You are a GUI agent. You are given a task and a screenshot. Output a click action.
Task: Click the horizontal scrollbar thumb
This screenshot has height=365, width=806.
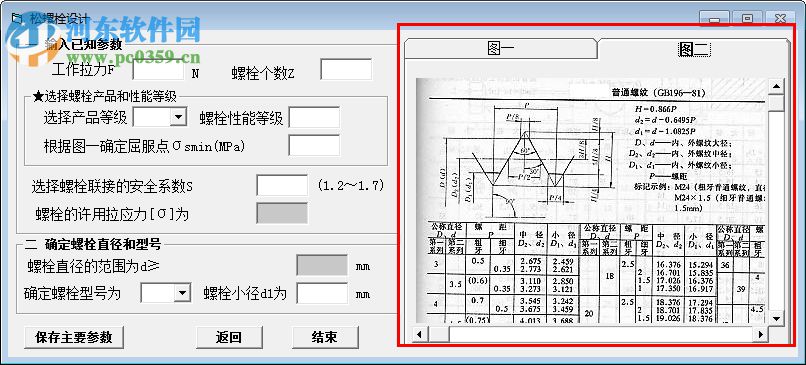tap(438, 335)
